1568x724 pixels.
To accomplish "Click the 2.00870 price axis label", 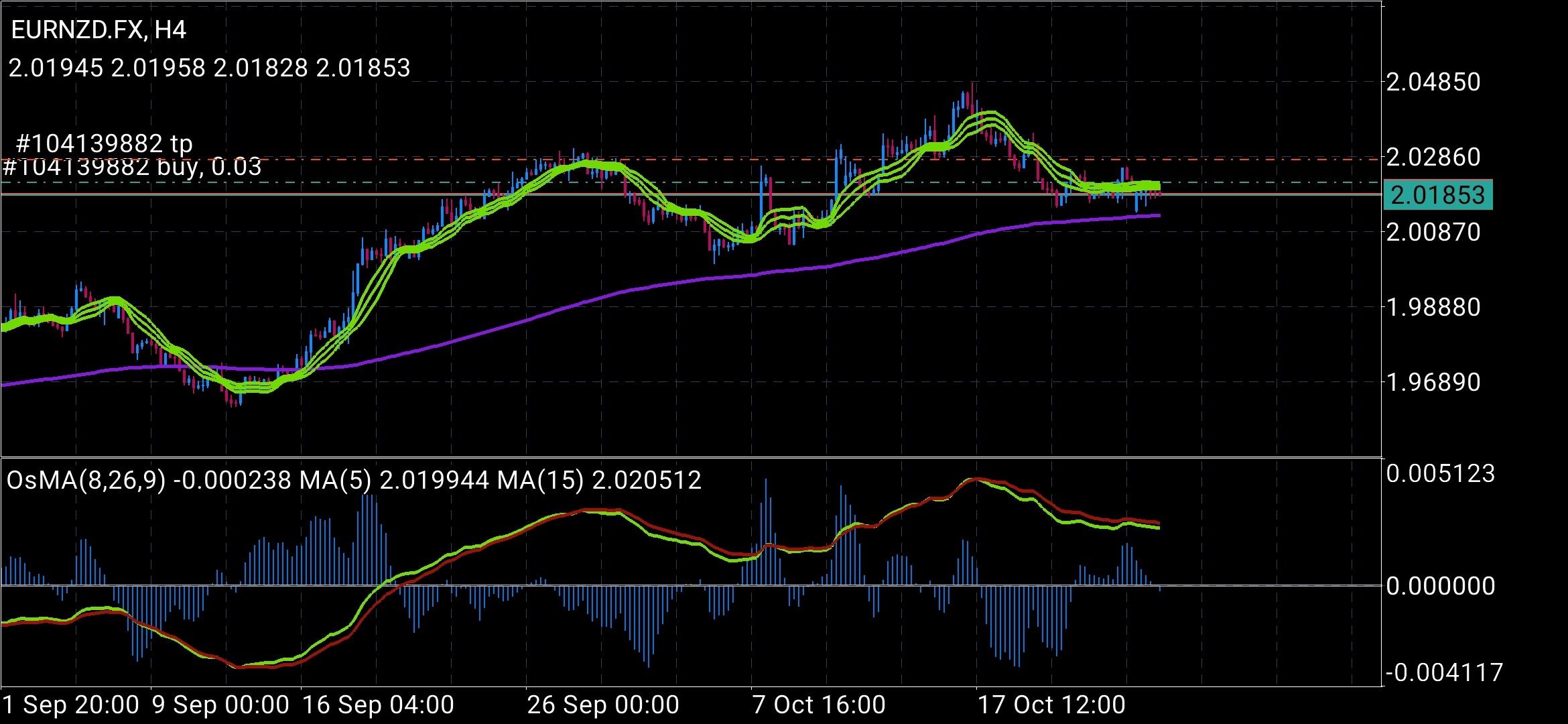I will 1433,232.
